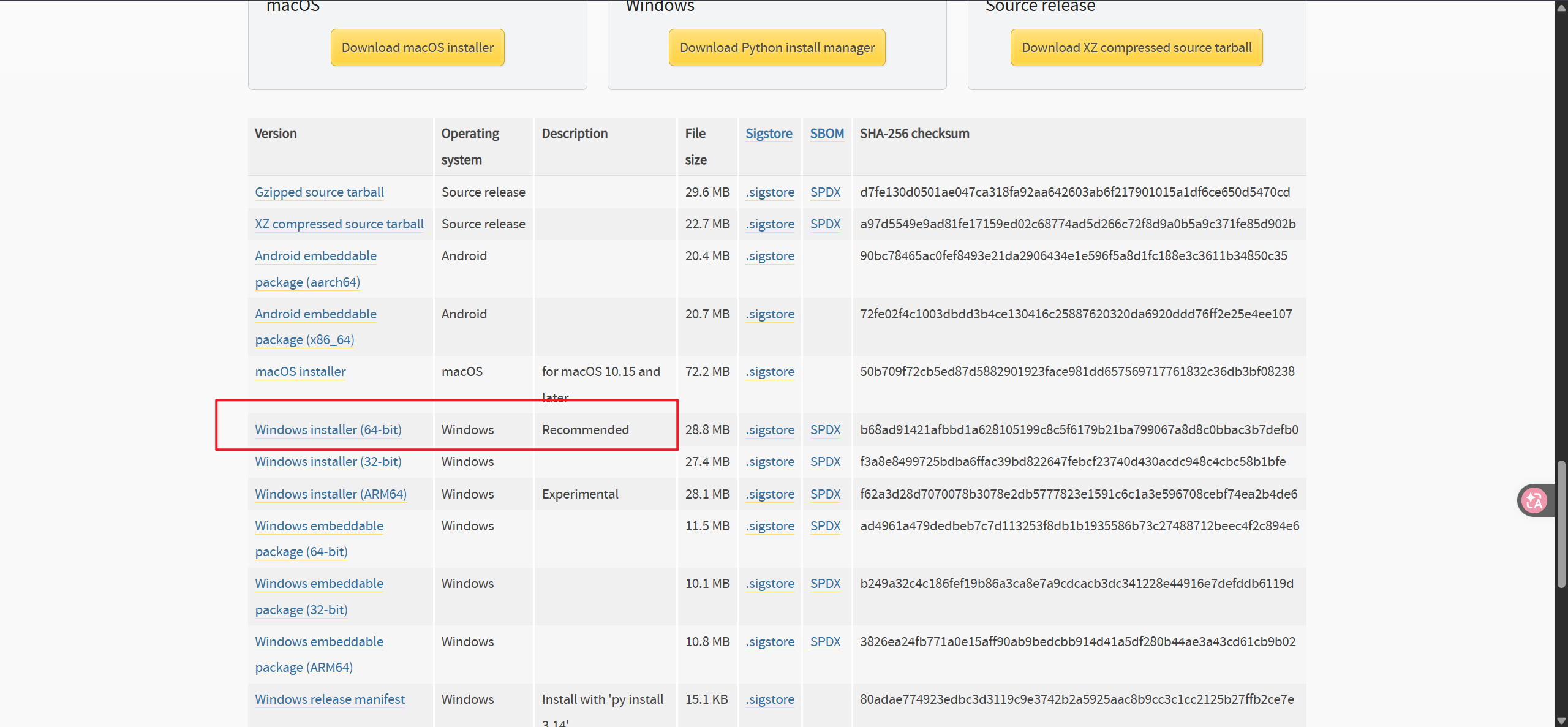Click the scrollbar down arrow
Screen dimensions: 1568x727
pyautogui.click(x=1561, y=721)
